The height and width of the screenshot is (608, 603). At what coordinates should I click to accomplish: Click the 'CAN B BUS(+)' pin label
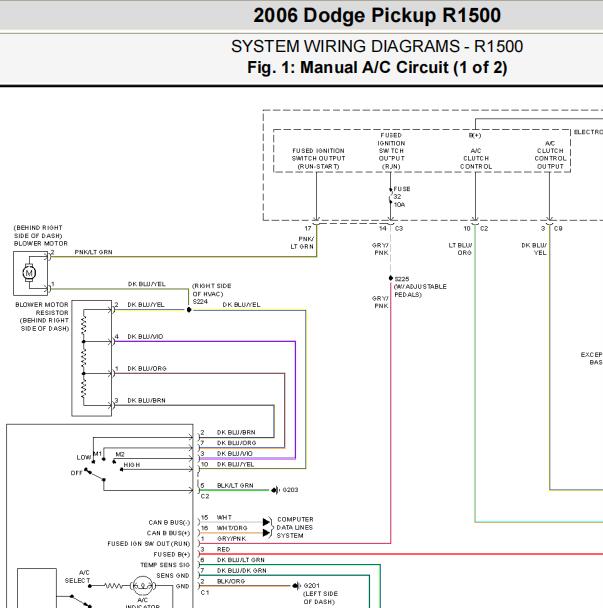point(168,533)
